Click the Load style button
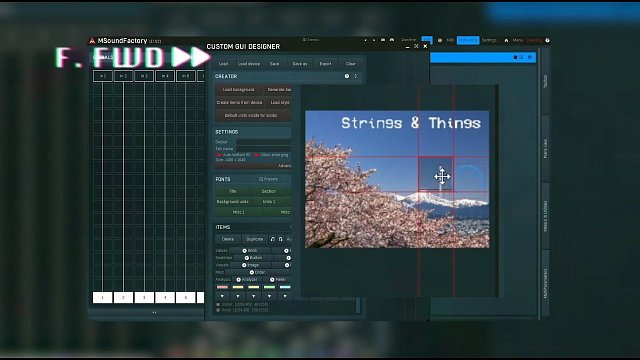 (280, 102)
